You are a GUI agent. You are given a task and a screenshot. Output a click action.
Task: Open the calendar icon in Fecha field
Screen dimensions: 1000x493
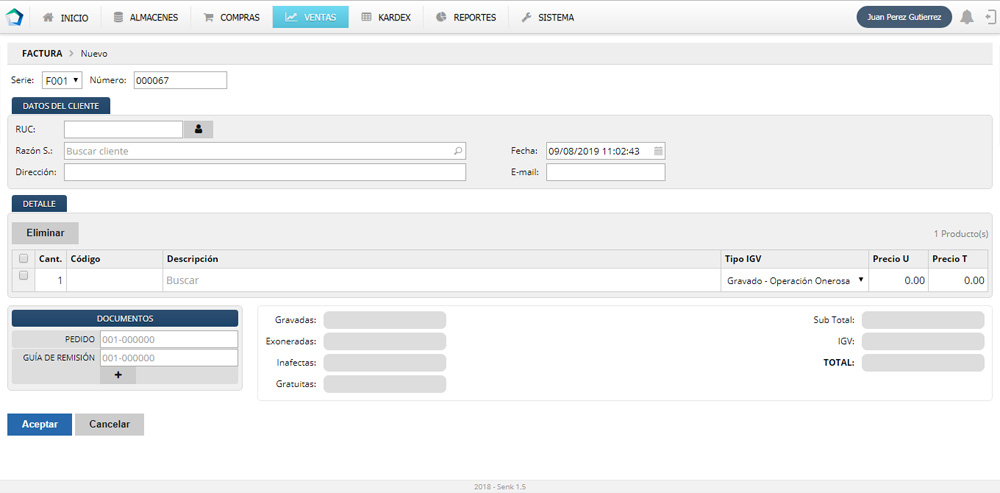point(658,151)
